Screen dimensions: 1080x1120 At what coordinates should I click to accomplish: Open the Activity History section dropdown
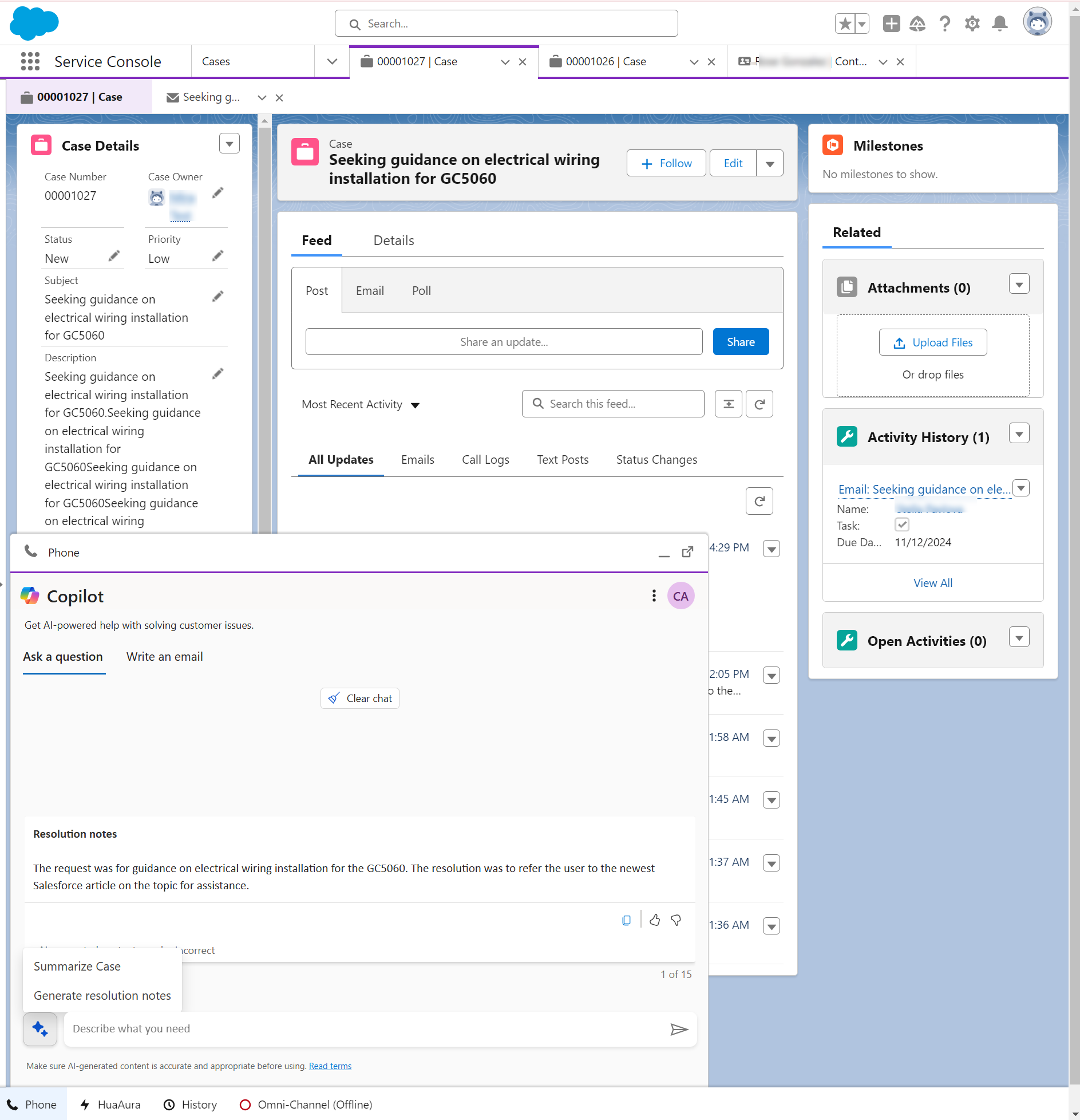1019,433
